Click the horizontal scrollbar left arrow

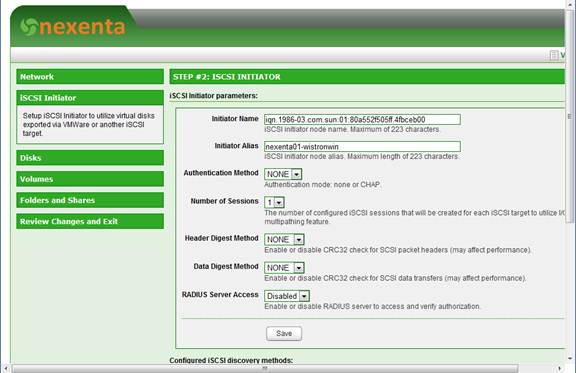coord(5,368)
